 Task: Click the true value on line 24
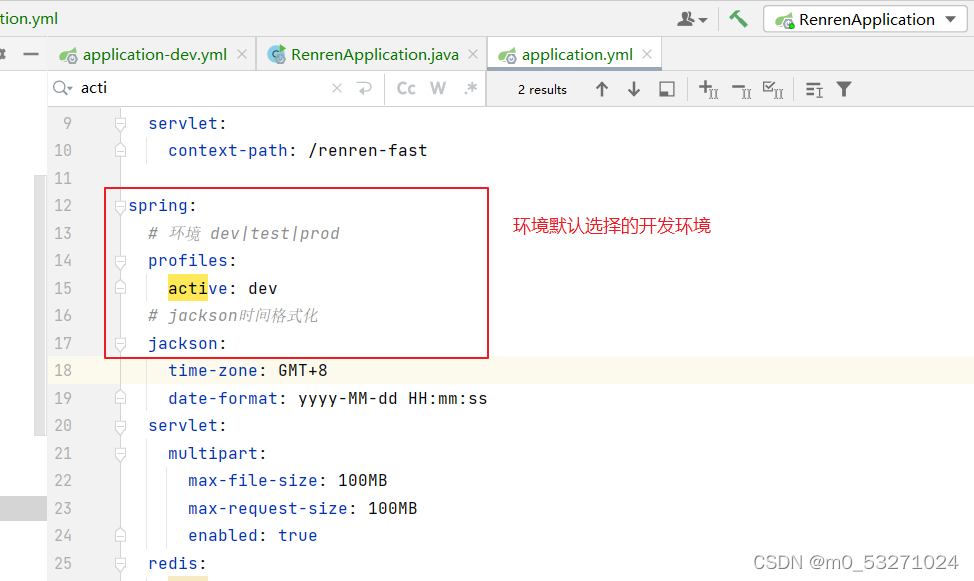click(x=298, y=536)
